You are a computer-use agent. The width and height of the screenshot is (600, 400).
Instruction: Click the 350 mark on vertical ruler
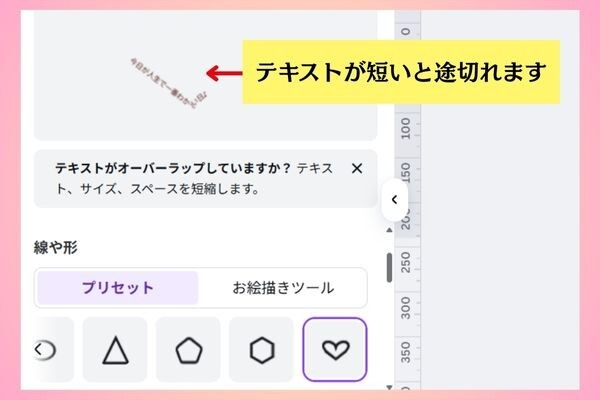click(x=406, y=352)
